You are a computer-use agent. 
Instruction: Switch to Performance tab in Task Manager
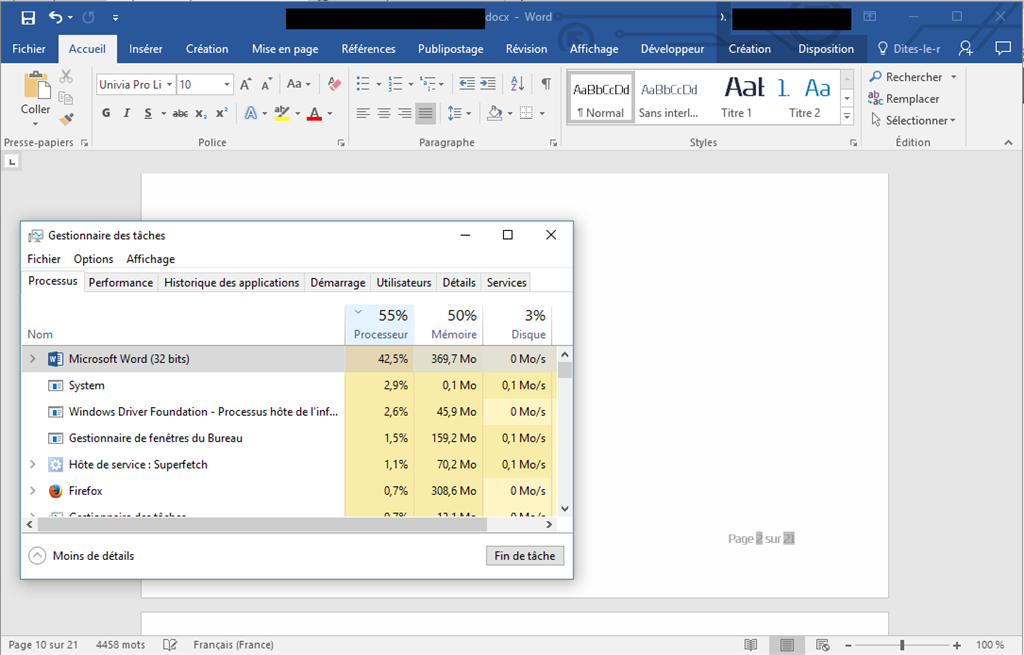[x=121, y=283]
